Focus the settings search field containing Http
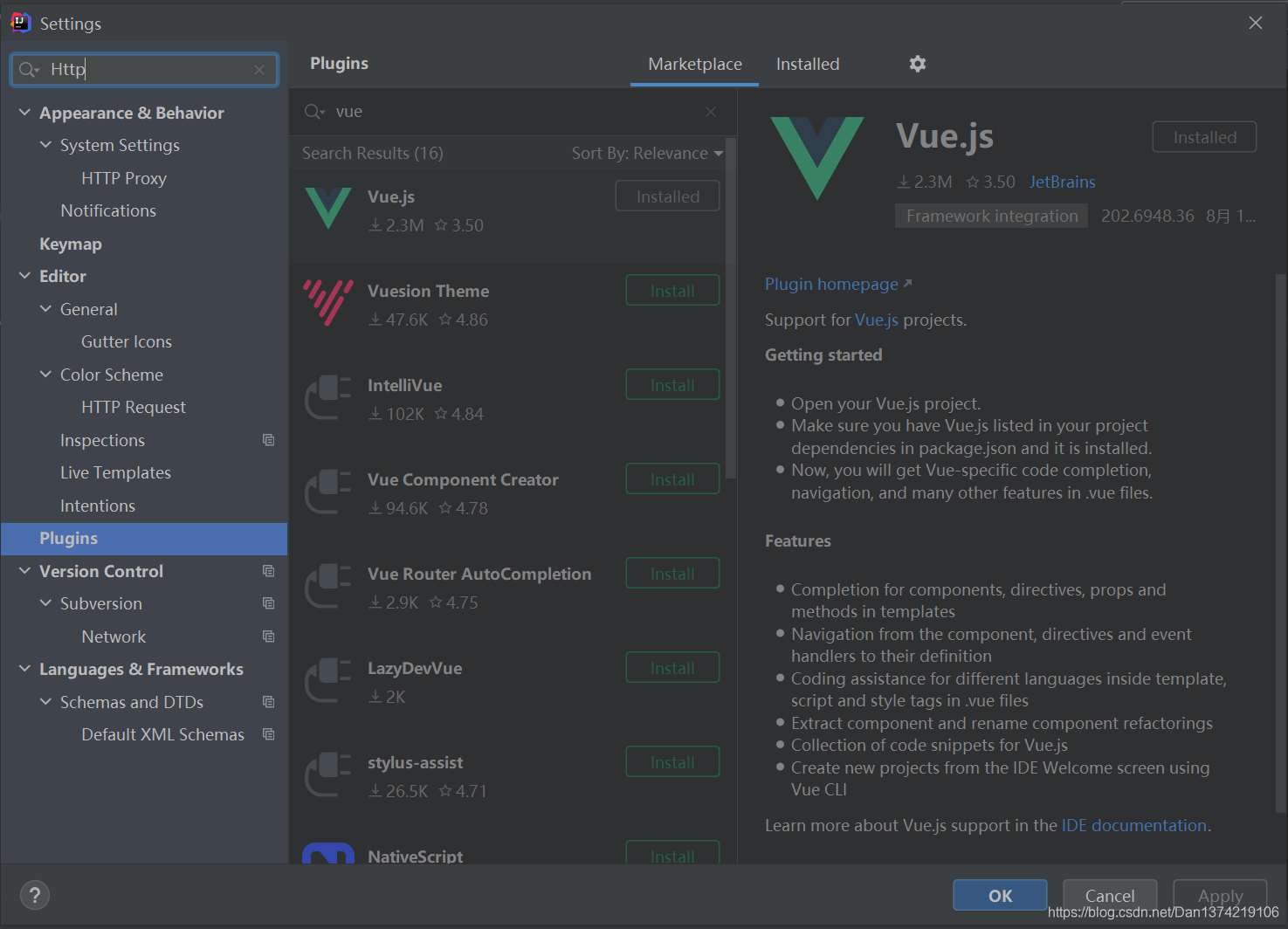This screenshot has height=929, width=1288. pyautogui.click(x=144, y=70)
